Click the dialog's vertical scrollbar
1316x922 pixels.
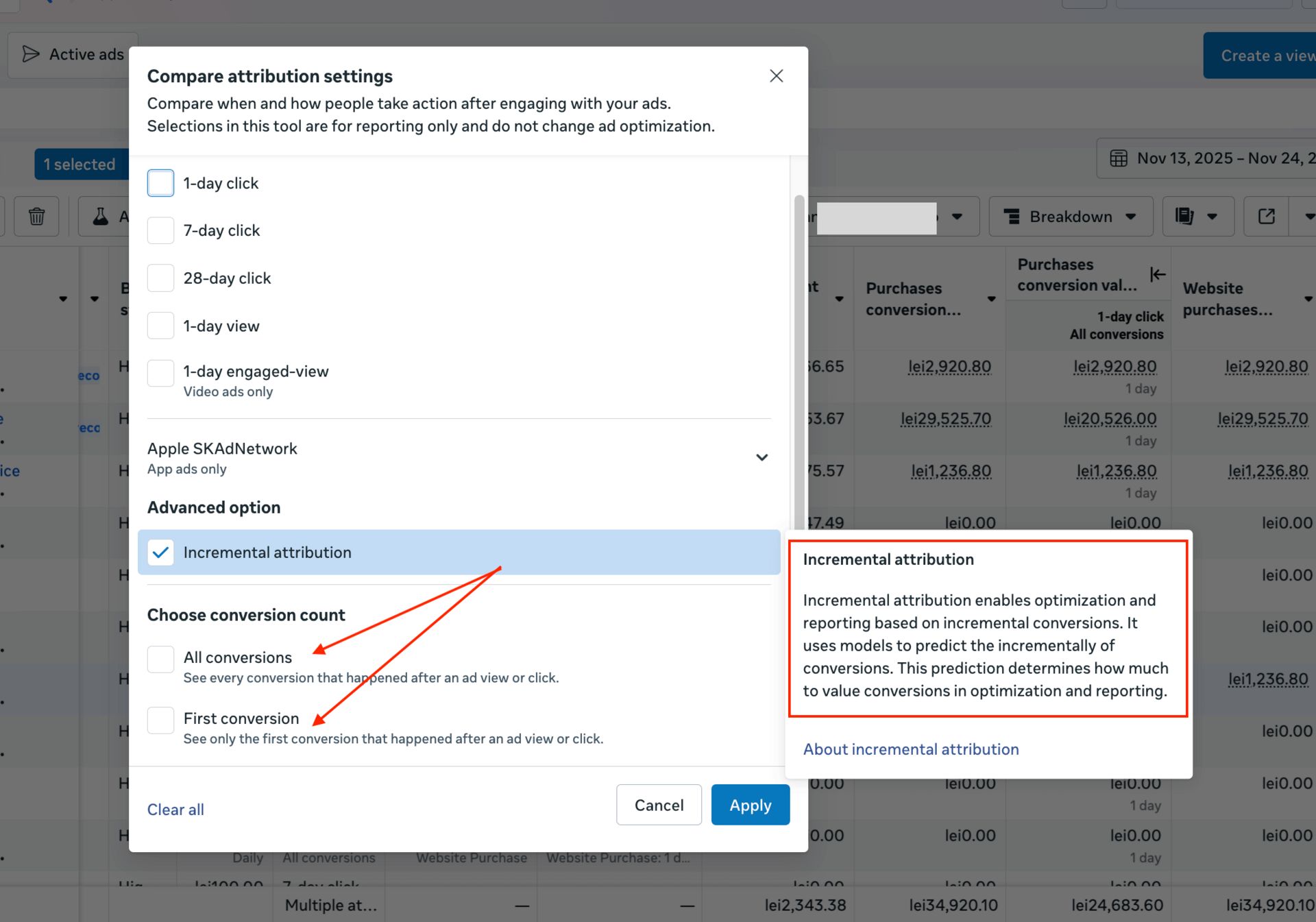[x=799, y=356]
